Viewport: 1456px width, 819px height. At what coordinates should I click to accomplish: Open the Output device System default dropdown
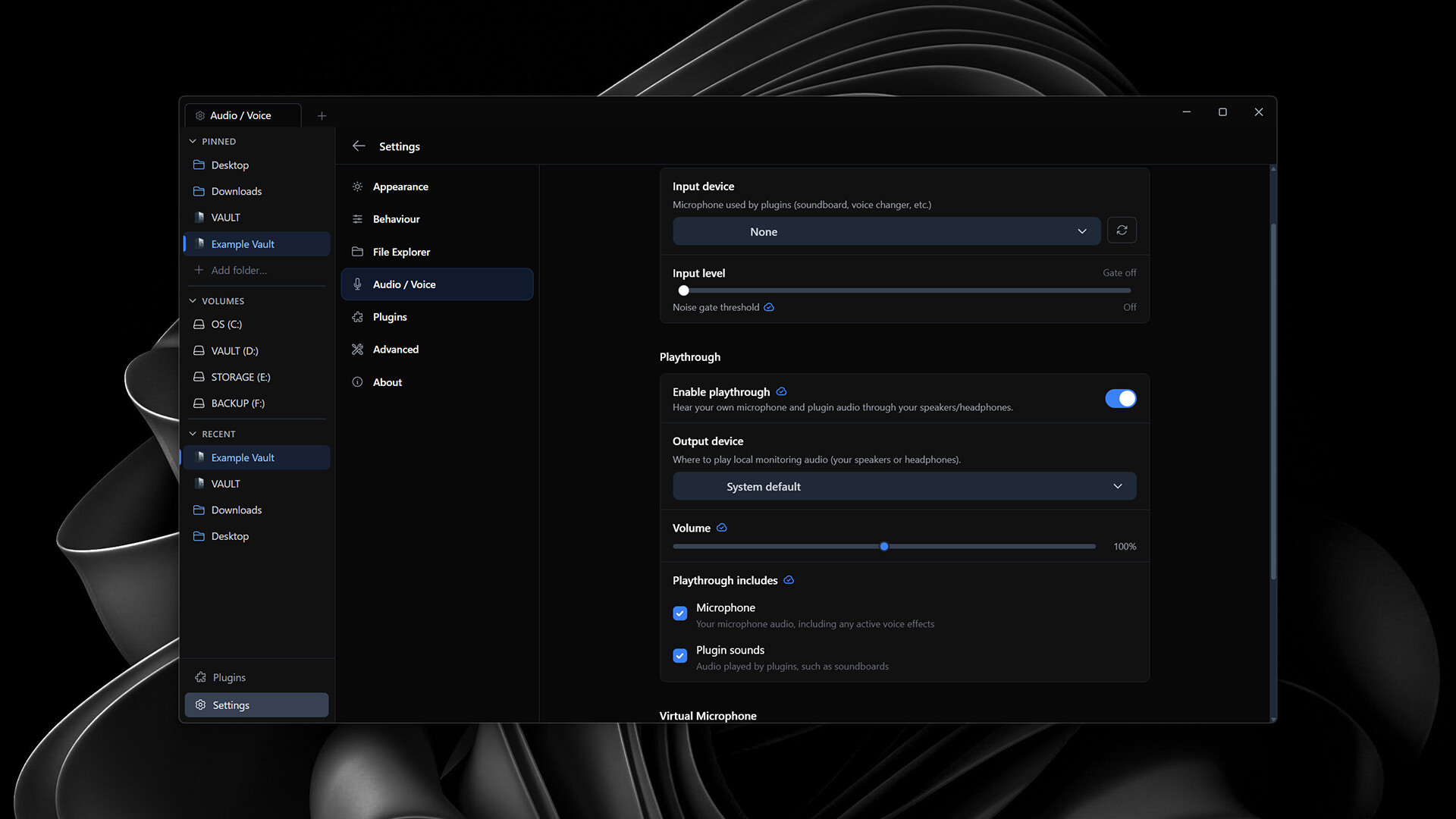[x=904, y=487]
